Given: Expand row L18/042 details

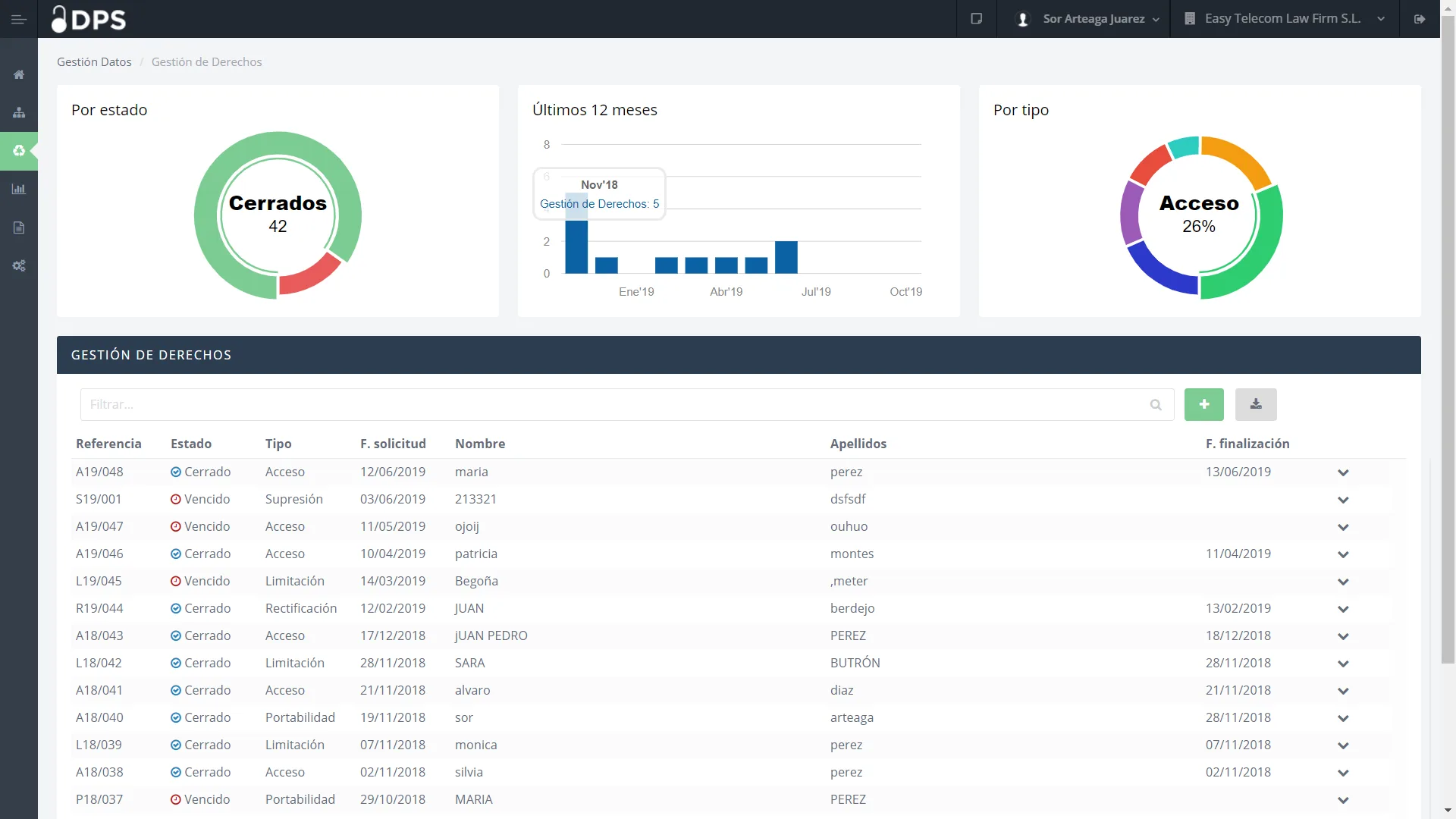Looking at the screenshot, I should pyautogui.click(x=1343, y=664).
